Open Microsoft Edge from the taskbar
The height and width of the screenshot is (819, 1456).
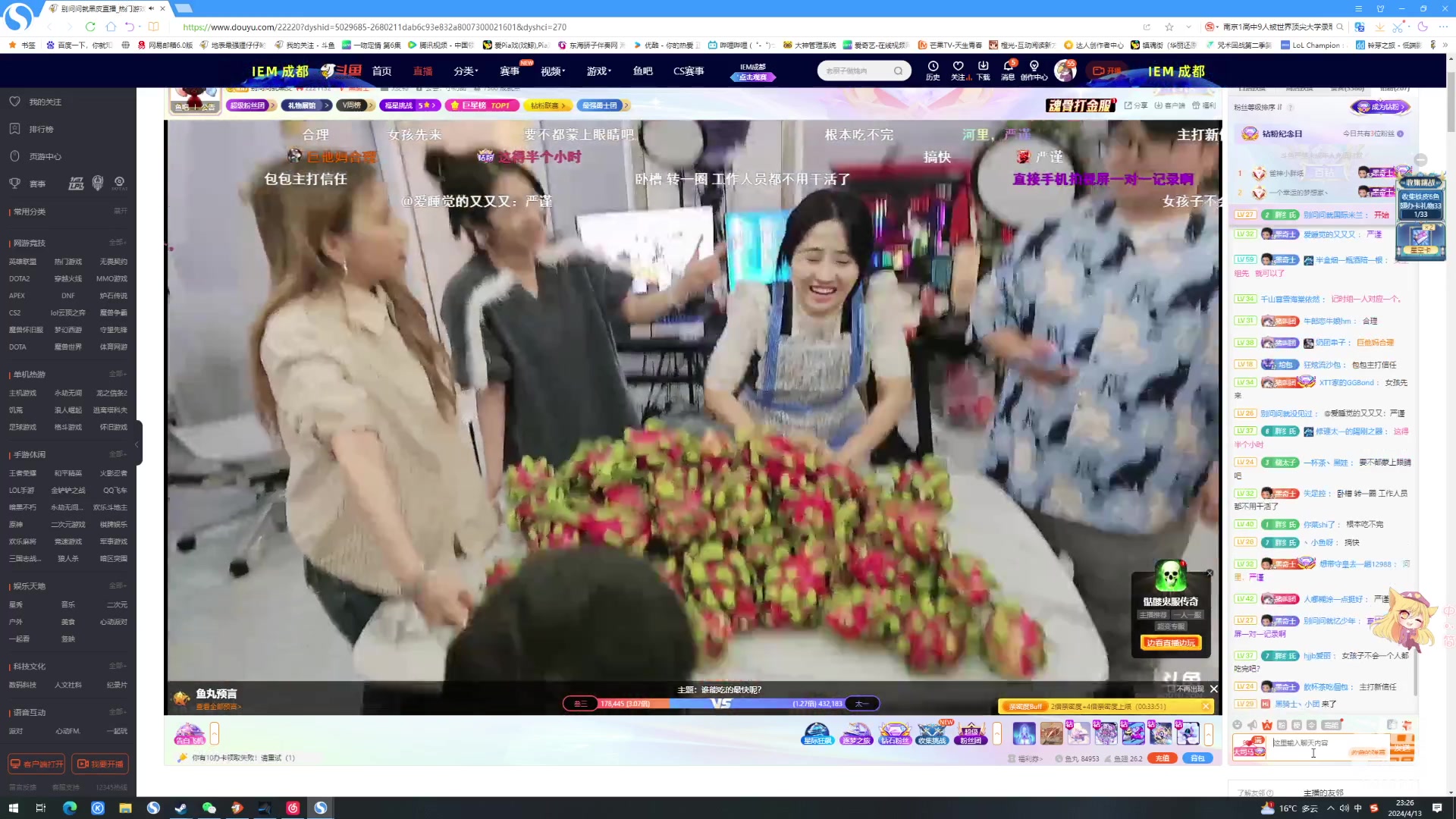(x=70, y=808)
